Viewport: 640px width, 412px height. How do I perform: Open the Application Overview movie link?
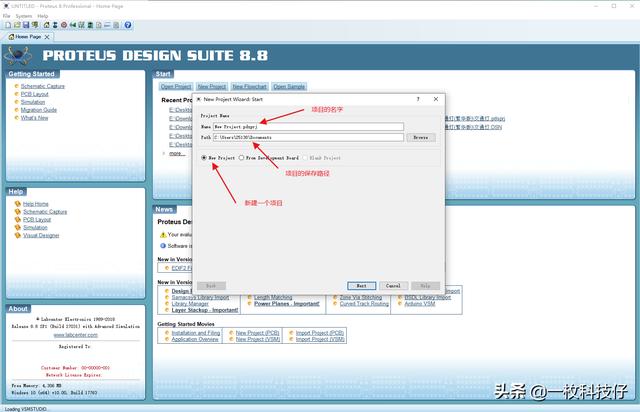pyautogui.click(x=195, y=339)
